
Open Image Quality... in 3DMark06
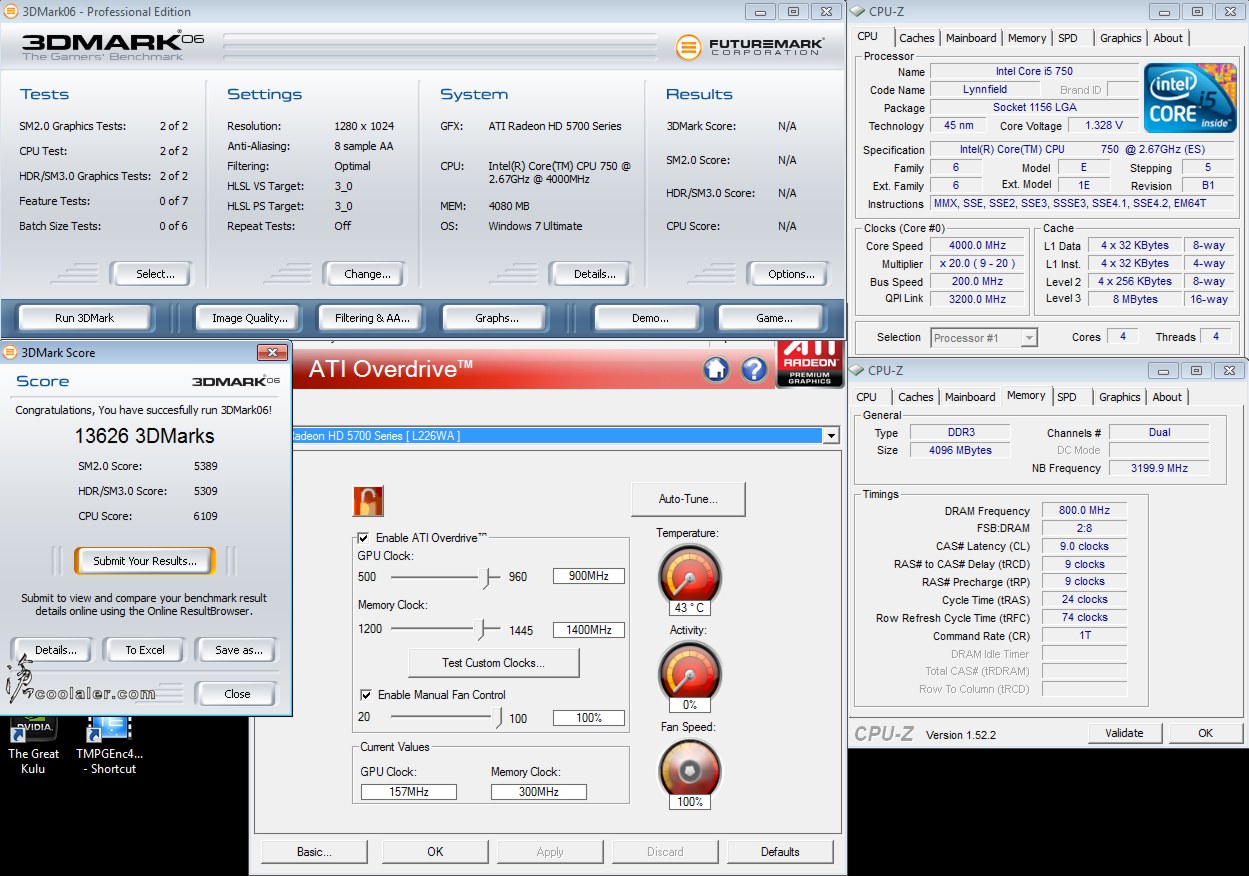click(250, 318)
